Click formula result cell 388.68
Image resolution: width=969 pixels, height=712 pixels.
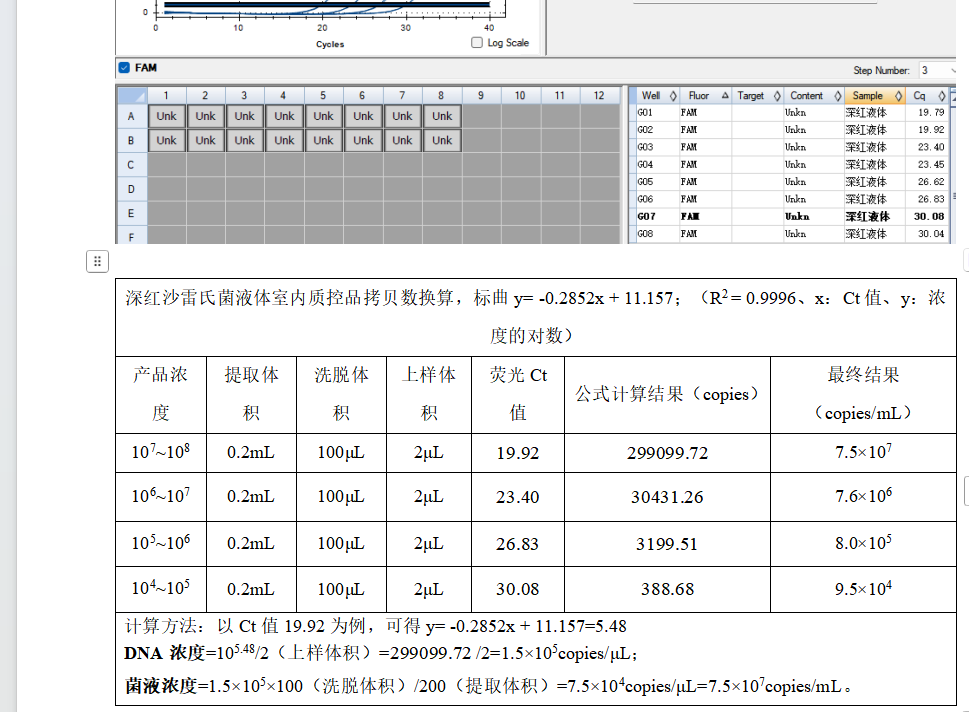(667, 589)
